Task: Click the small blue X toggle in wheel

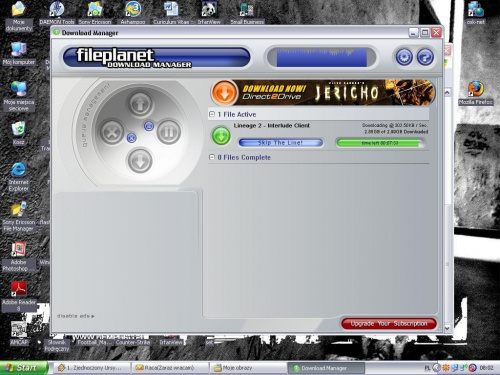Action: click(132, 138)
